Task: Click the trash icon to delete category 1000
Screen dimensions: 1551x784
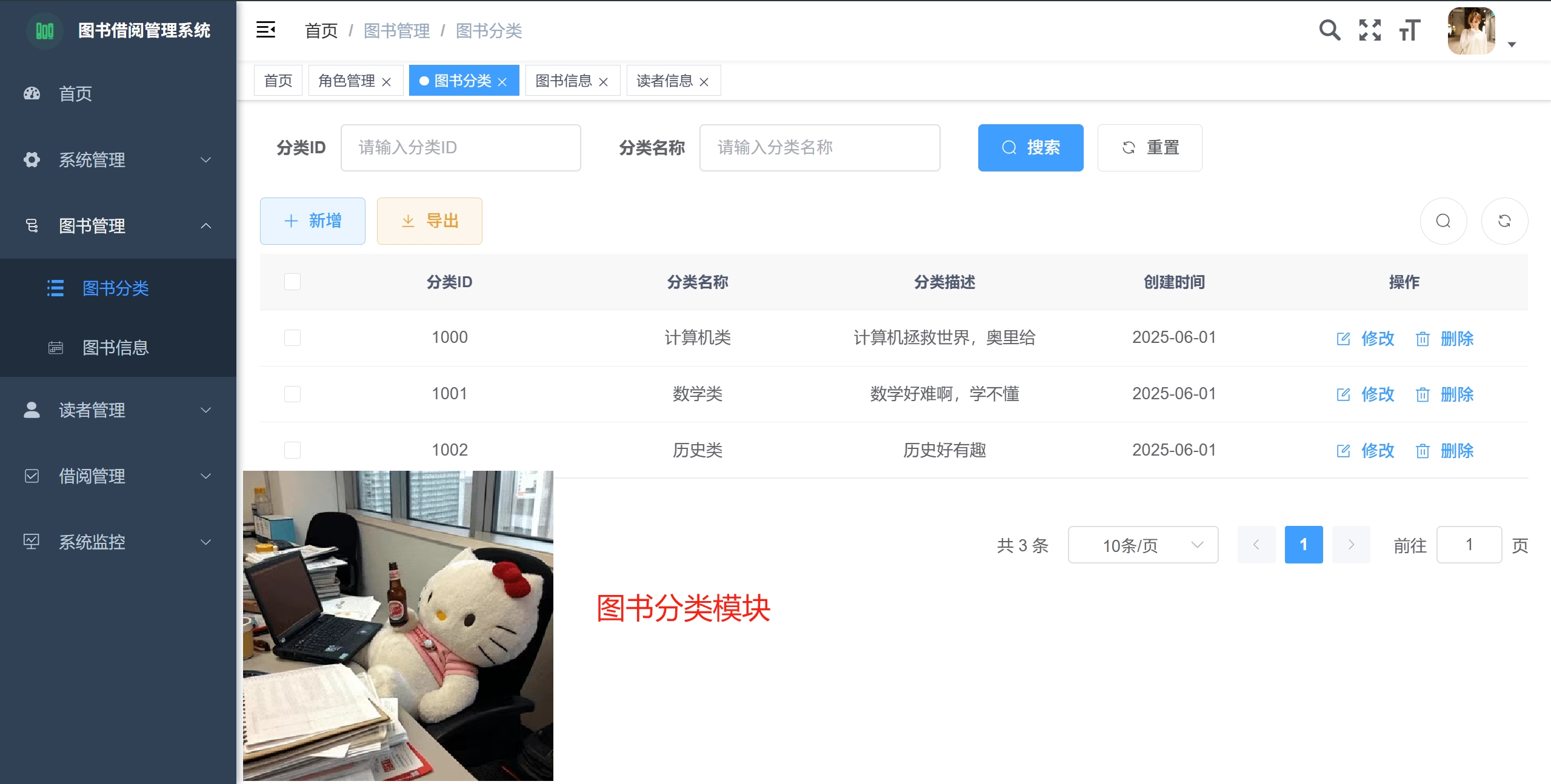Action: click(1423, 339)
